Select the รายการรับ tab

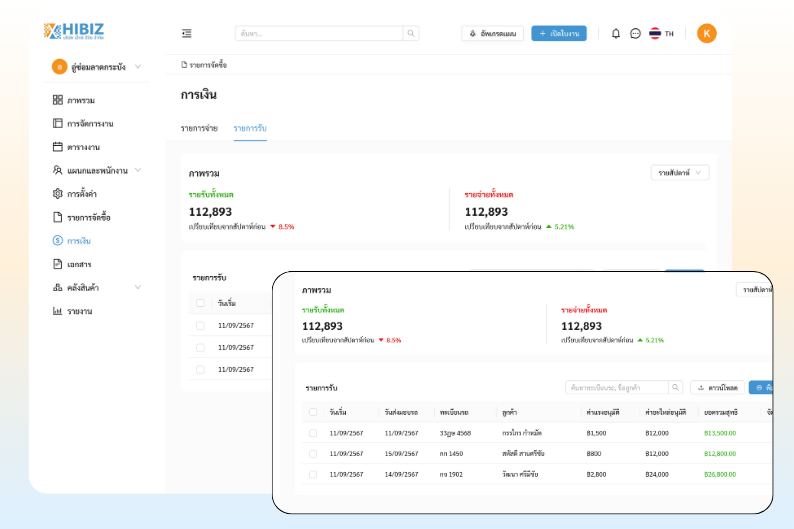250,128
